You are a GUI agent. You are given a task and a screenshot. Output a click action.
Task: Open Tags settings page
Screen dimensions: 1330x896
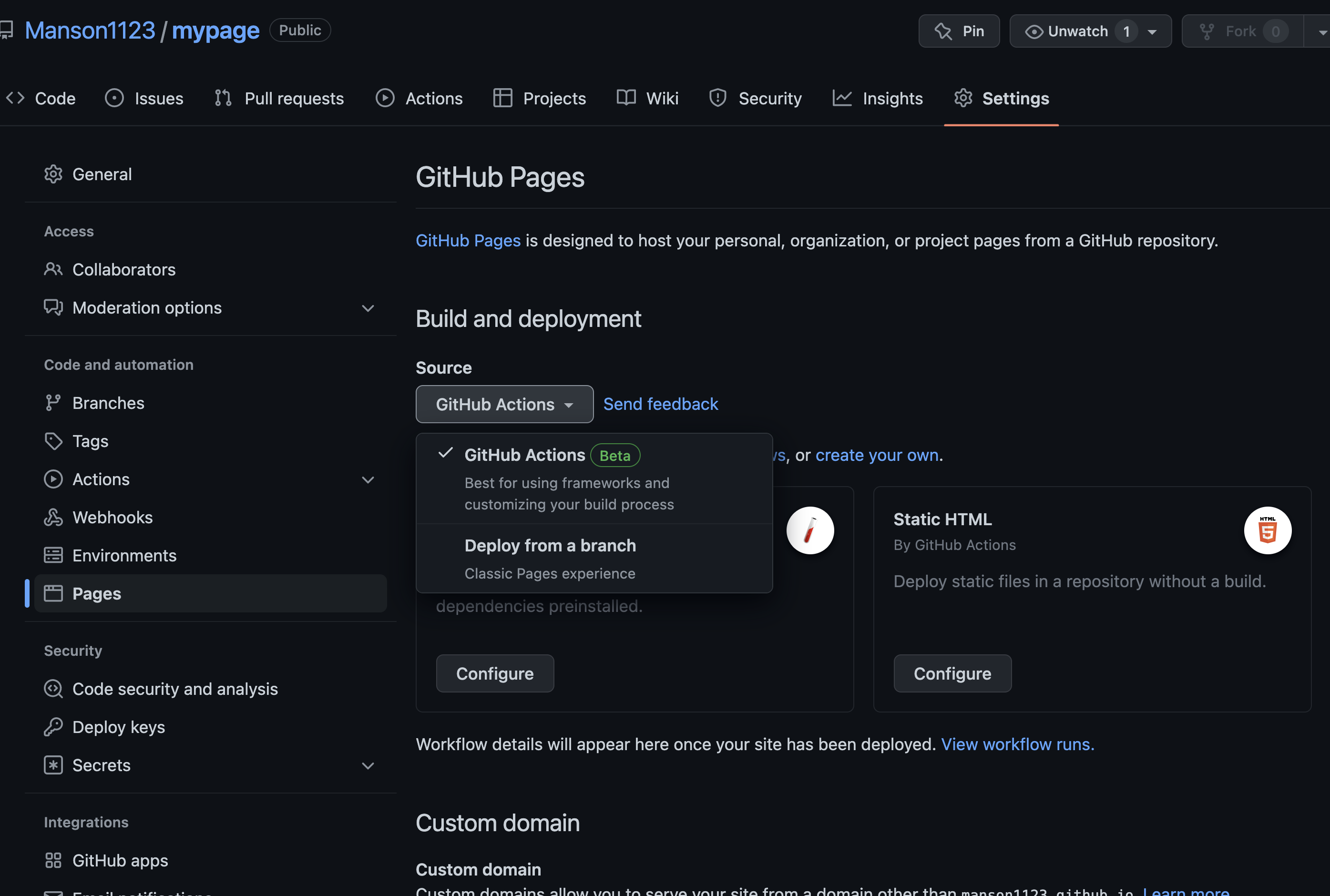point(211,441)
